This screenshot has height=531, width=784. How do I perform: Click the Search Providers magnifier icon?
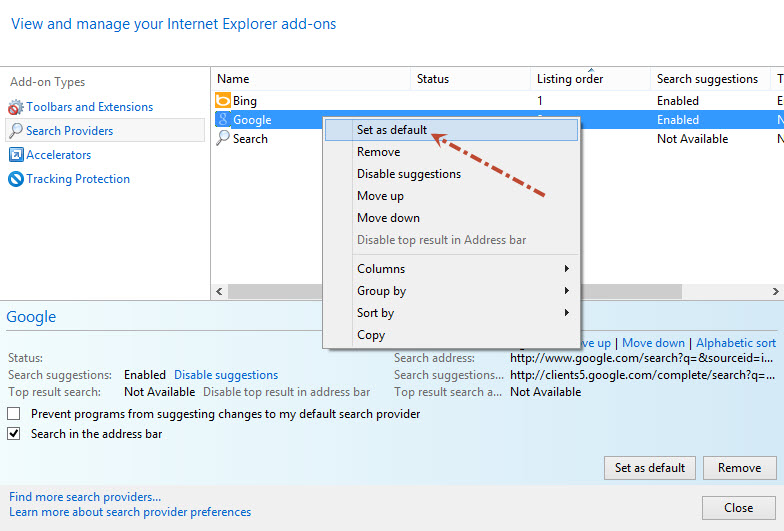point(16,130)
